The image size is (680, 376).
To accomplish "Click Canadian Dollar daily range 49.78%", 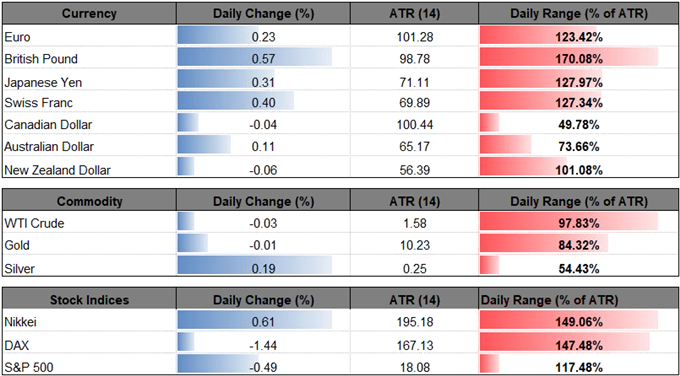I will point(578,125).
